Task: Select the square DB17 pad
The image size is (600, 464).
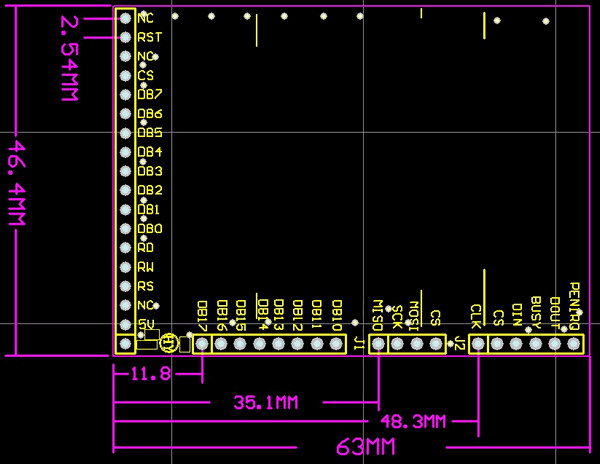Action: point(202,344)
